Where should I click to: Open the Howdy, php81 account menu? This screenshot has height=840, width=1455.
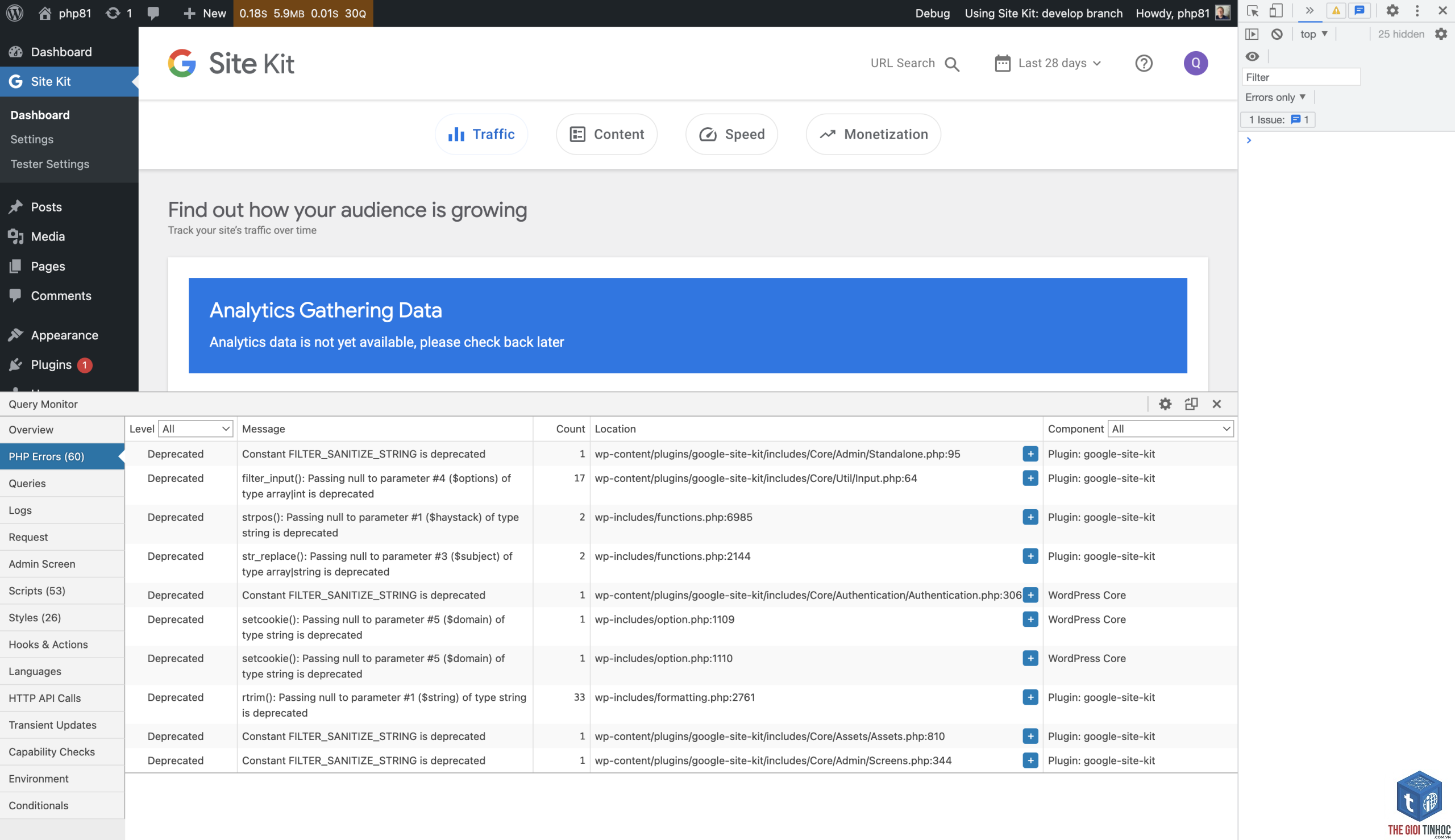click(x=1182, y=13)
